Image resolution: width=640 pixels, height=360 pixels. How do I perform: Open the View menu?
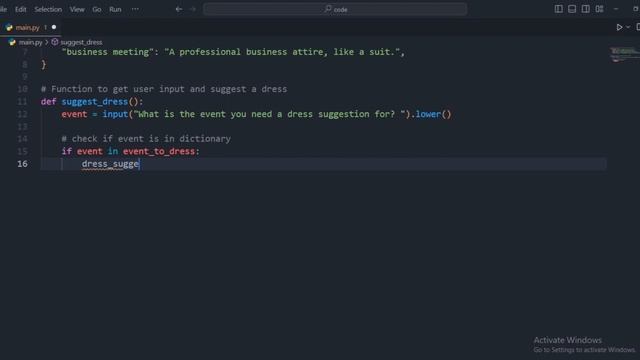[x=77, y=9]
